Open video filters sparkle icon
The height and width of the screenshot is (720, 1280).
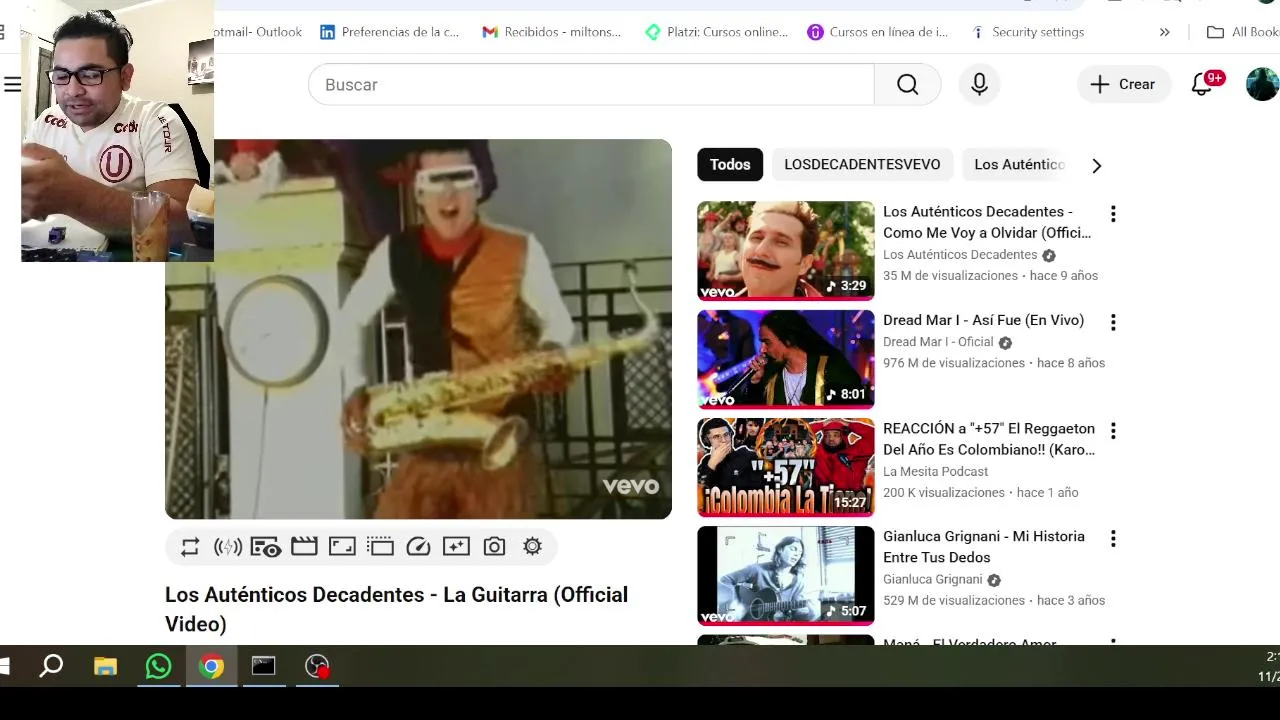[x=456, y=547]
